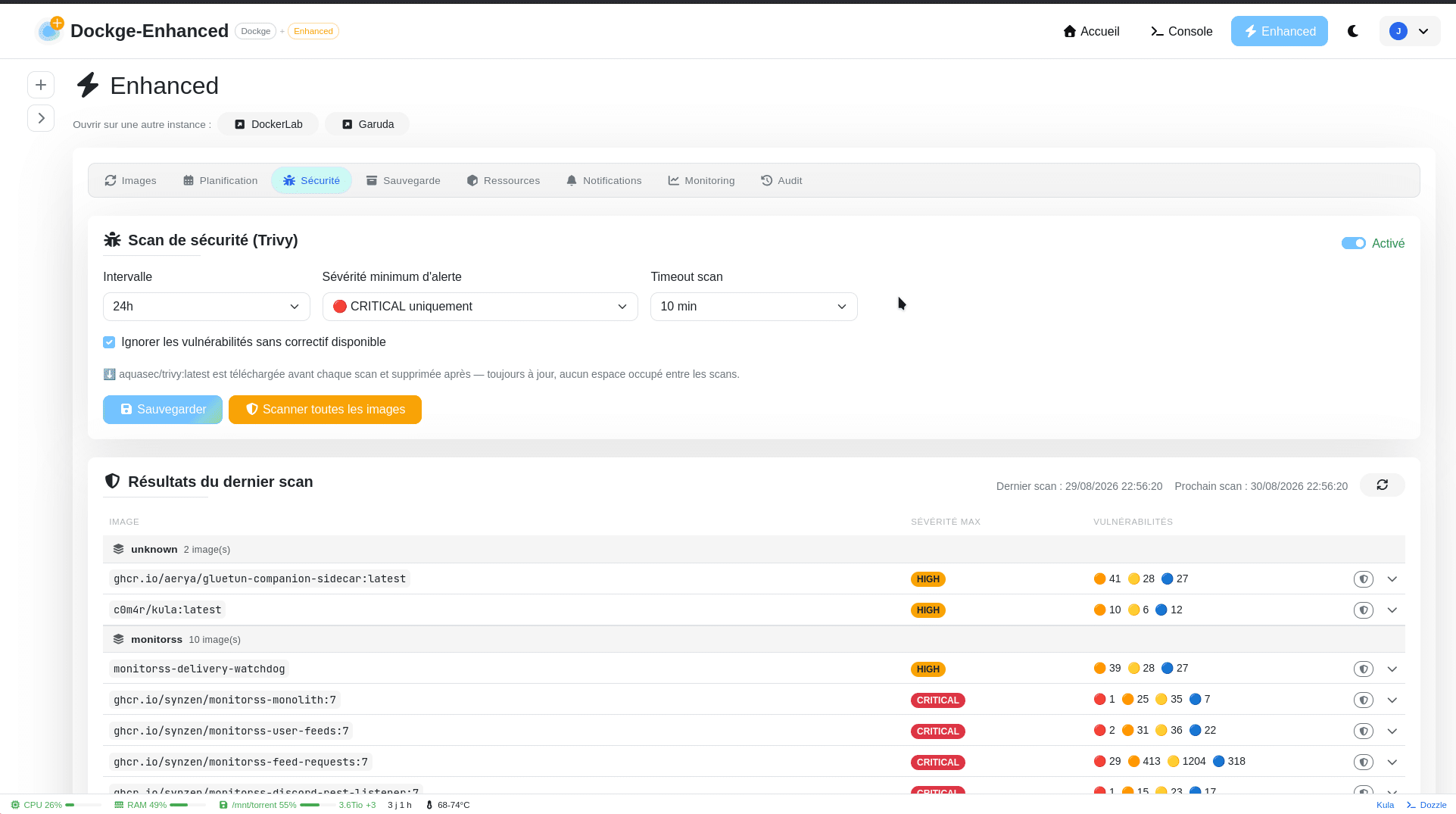The height and width of the screenshot is (814, 1456).
Task: Click the CPU usage bar in status bar
Action: click(83, 805)
